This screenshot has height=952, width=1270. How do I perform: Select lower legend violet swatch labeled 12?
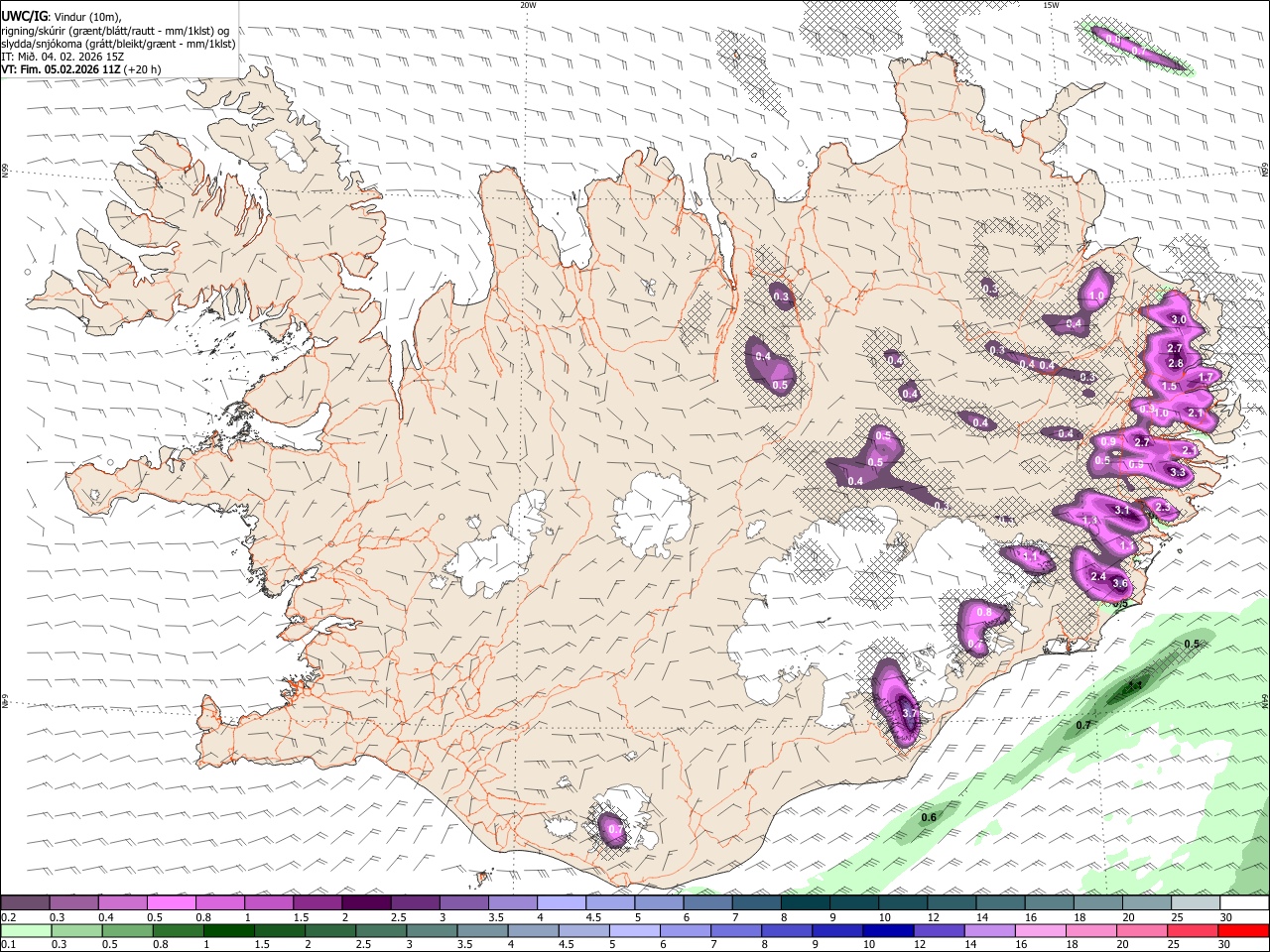pos(940,930)
